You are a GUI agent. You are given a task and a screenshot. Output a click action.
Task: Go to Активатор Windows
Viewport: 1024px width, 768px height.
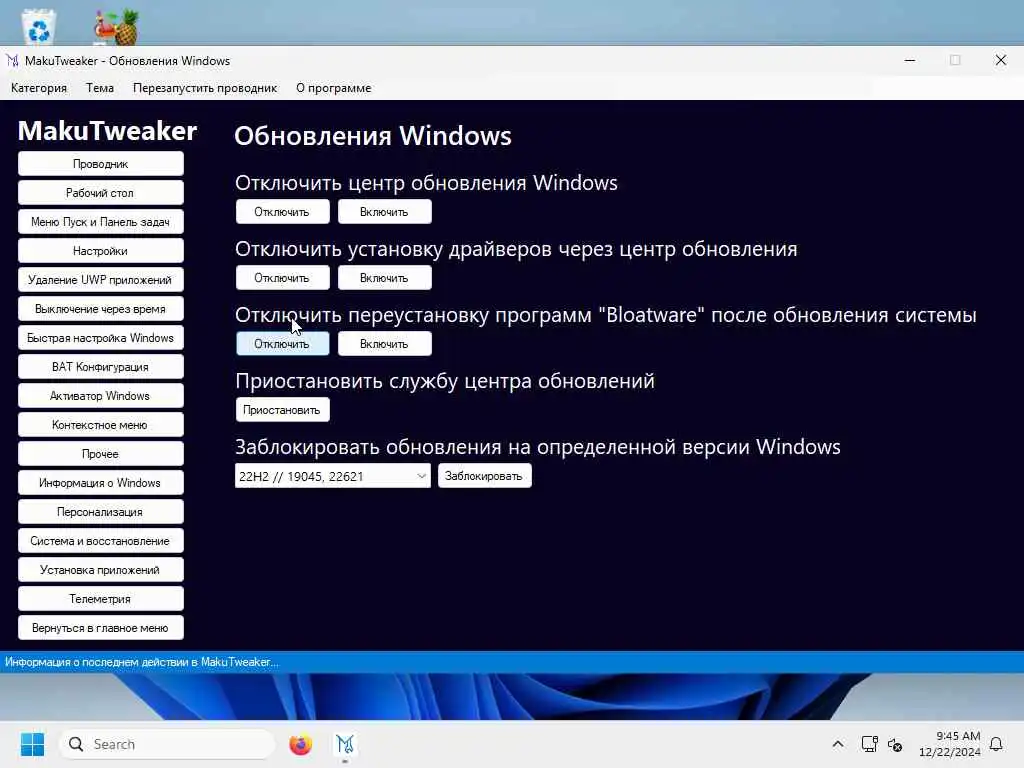pyautogui.click(x=101, y=396)
